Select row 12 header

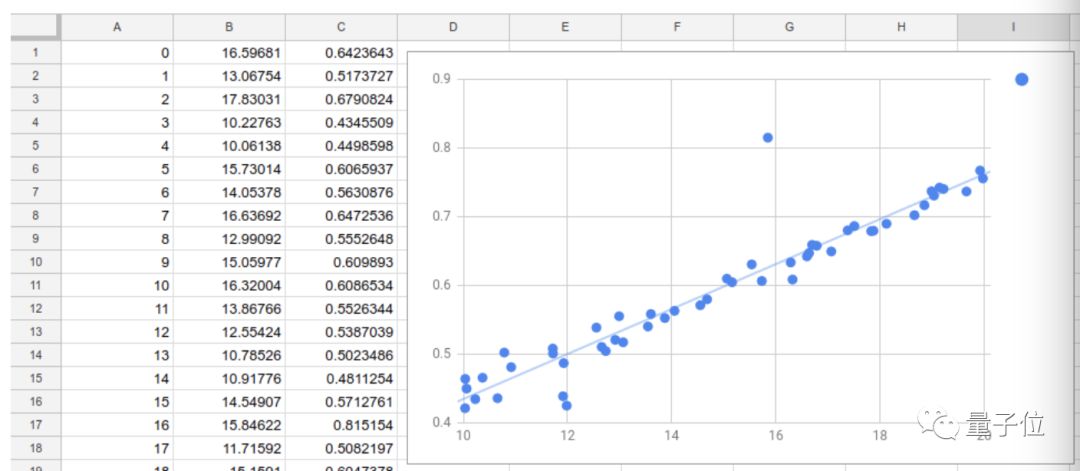tap(36, 308)
